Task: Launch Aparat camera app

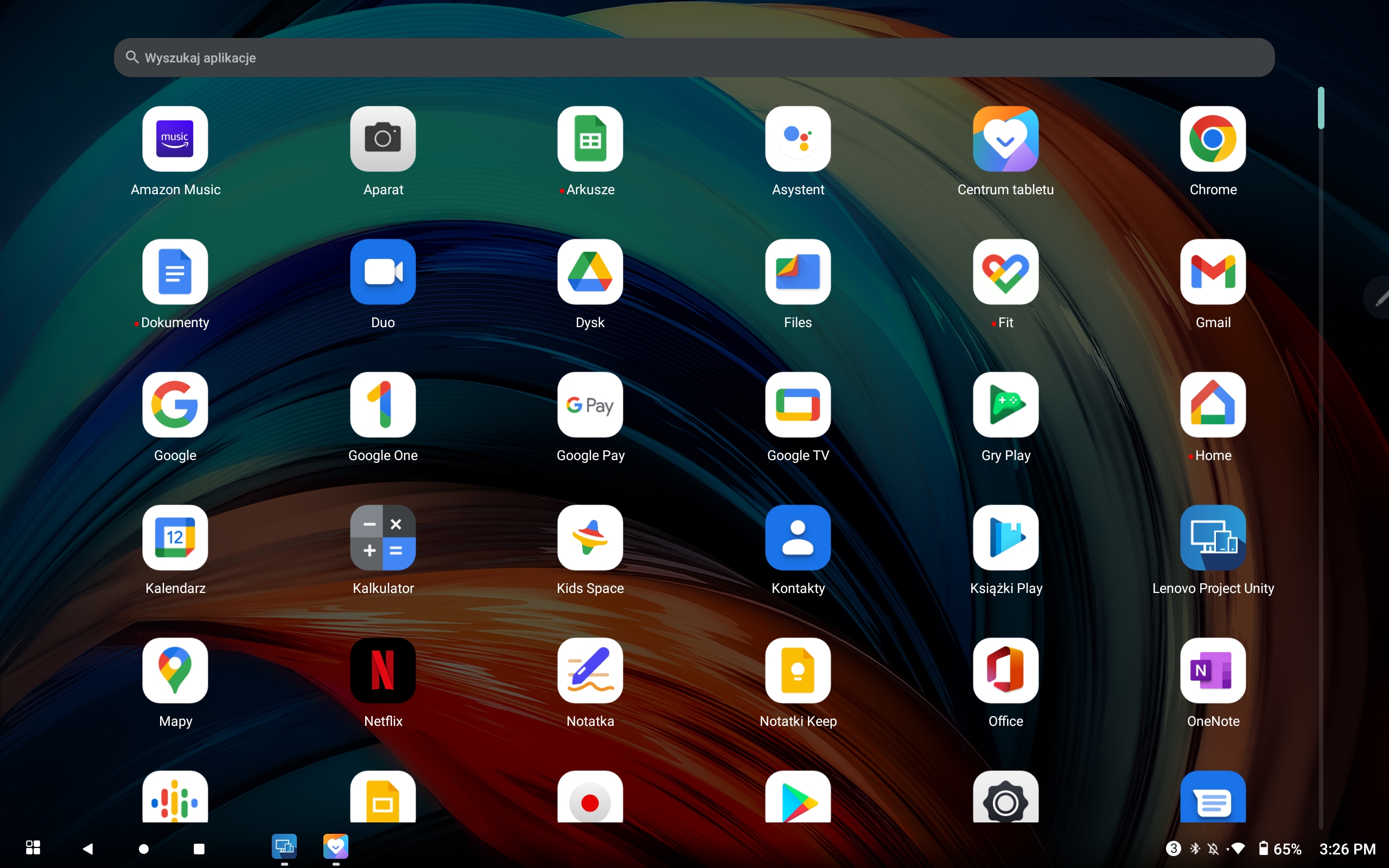Action: [x=383, y=139]
